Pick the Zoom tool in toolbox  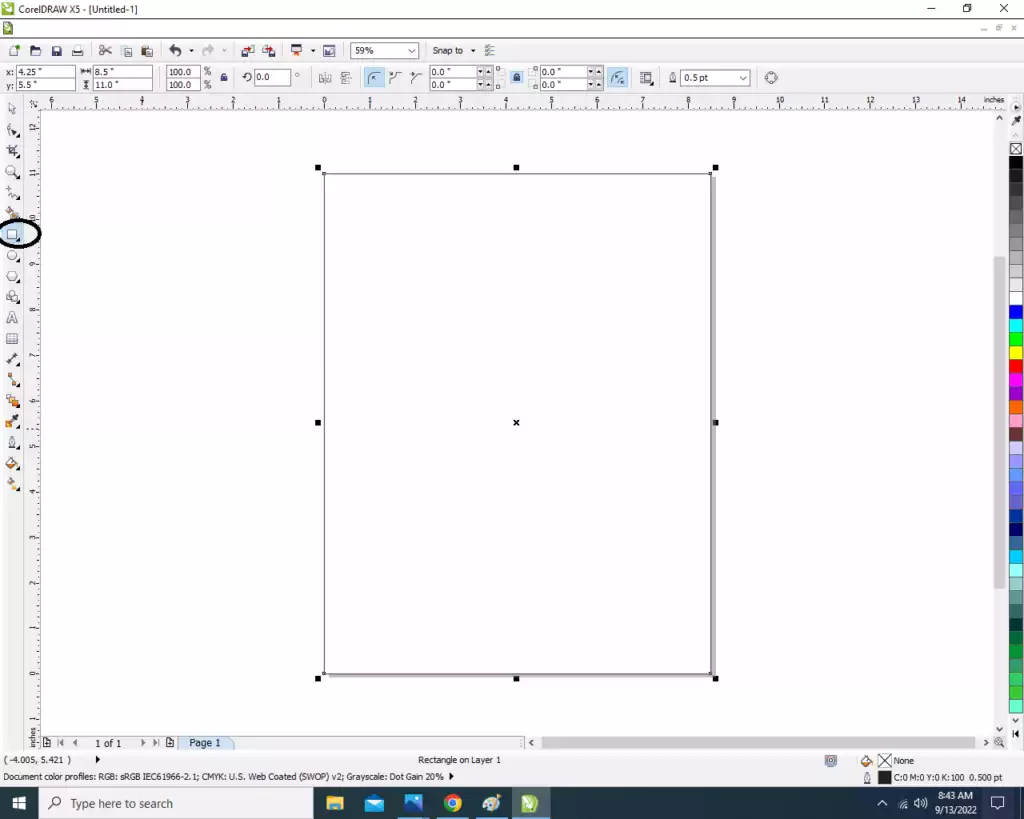click(12, 172)
